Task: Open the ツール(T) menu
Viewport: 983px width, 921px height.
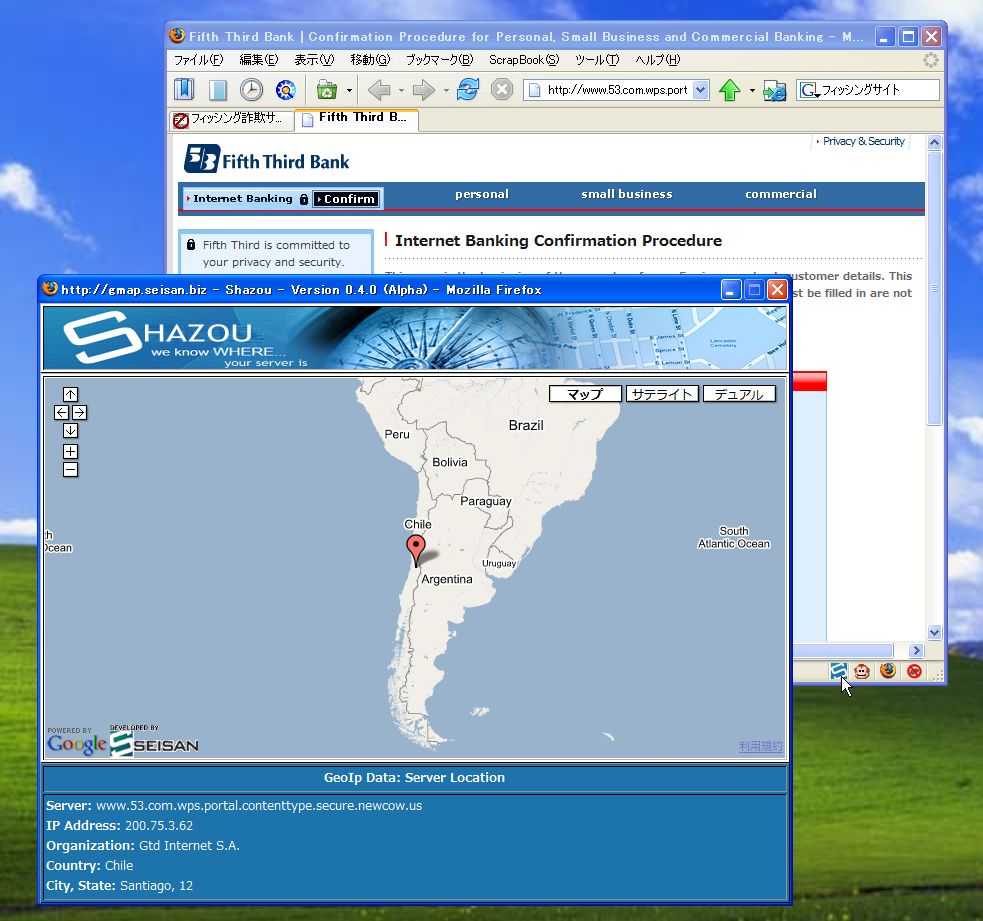Action: pos(597,60)
